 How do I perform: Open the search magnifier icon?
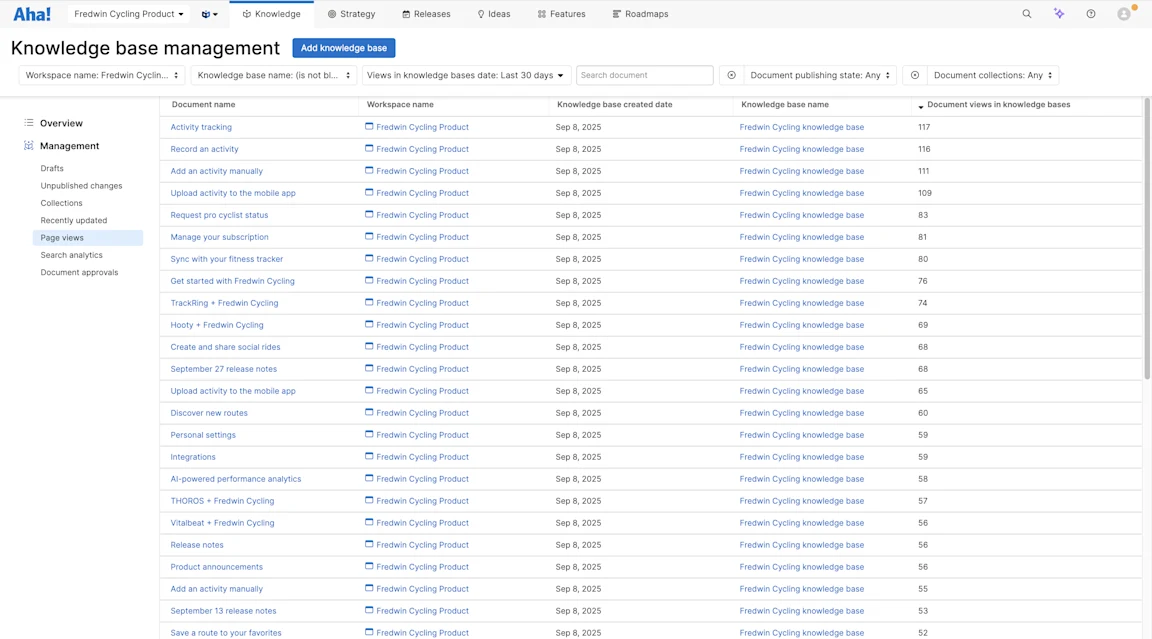(x=1026, y=14)
